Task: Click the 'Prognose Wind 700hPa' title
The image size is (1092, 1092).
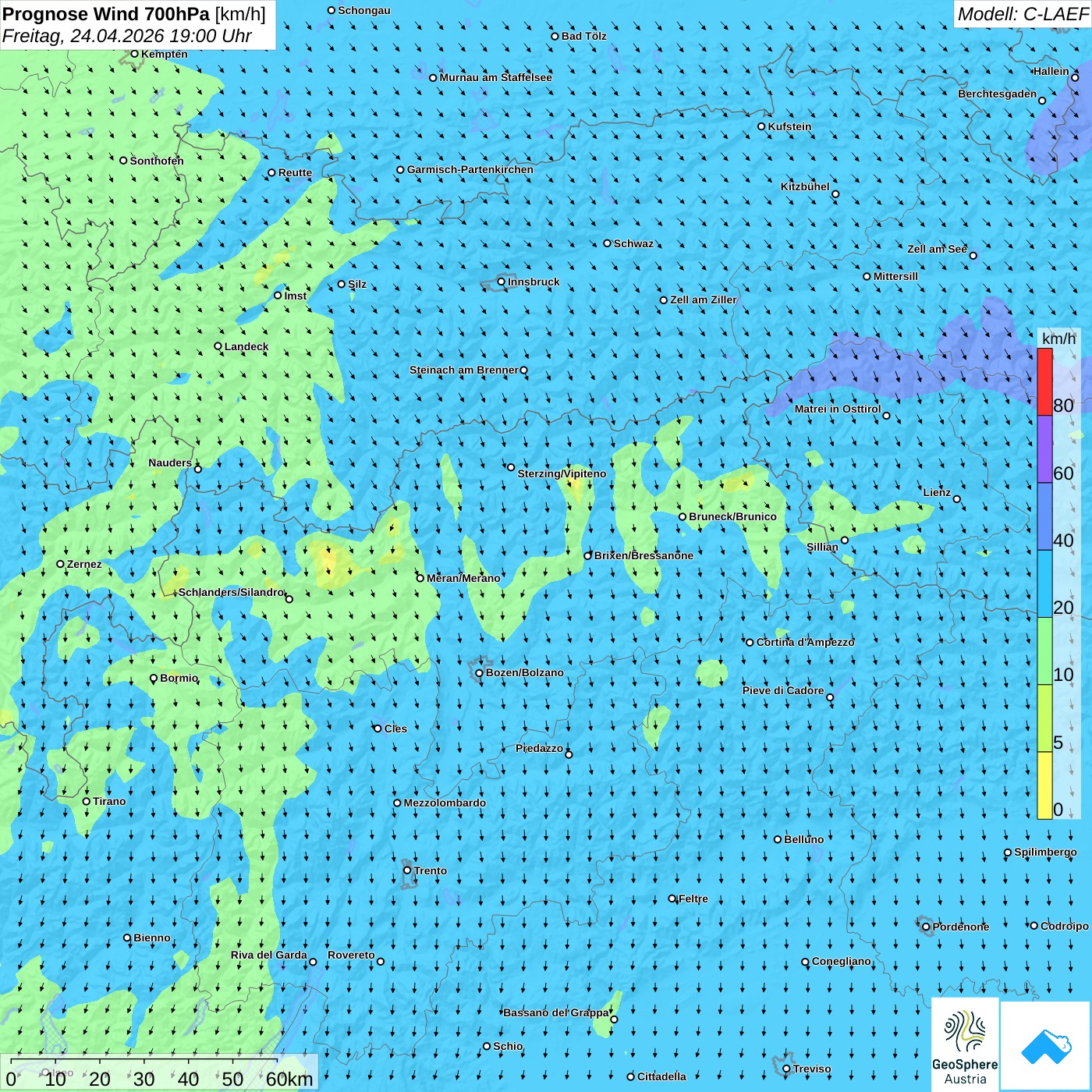Action: (x=106, y=14)
